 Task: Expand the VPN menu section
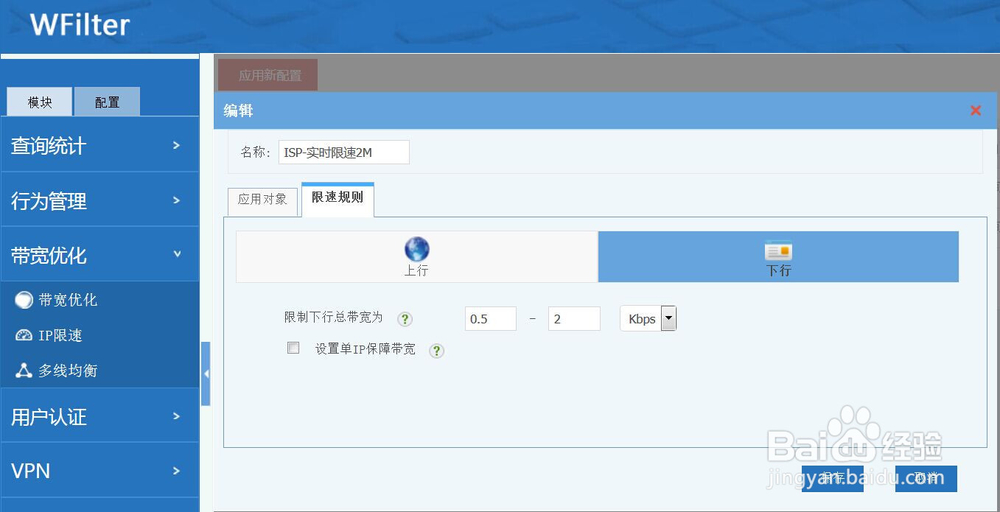point(100,471)
